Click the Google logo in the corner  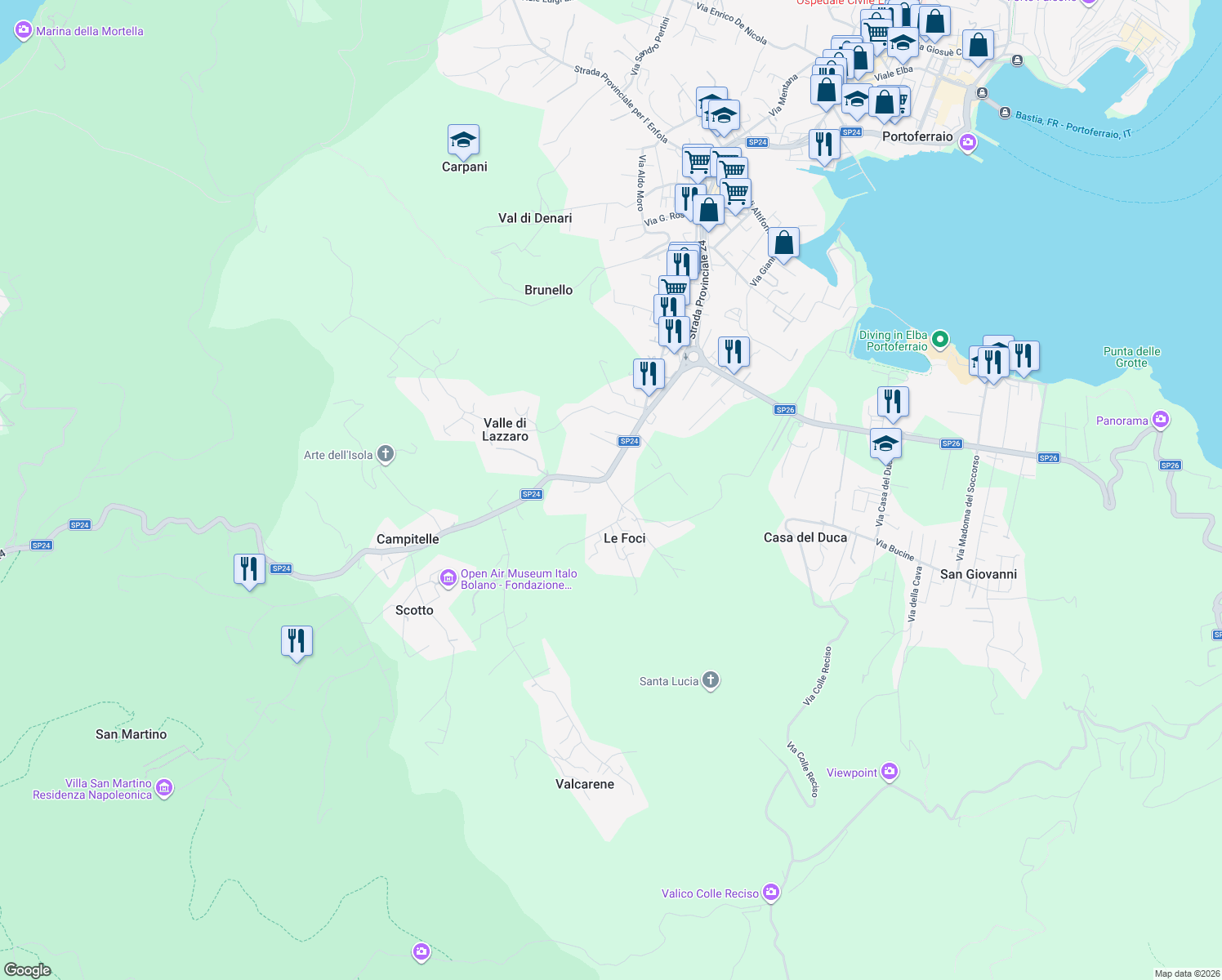point(28,969)
